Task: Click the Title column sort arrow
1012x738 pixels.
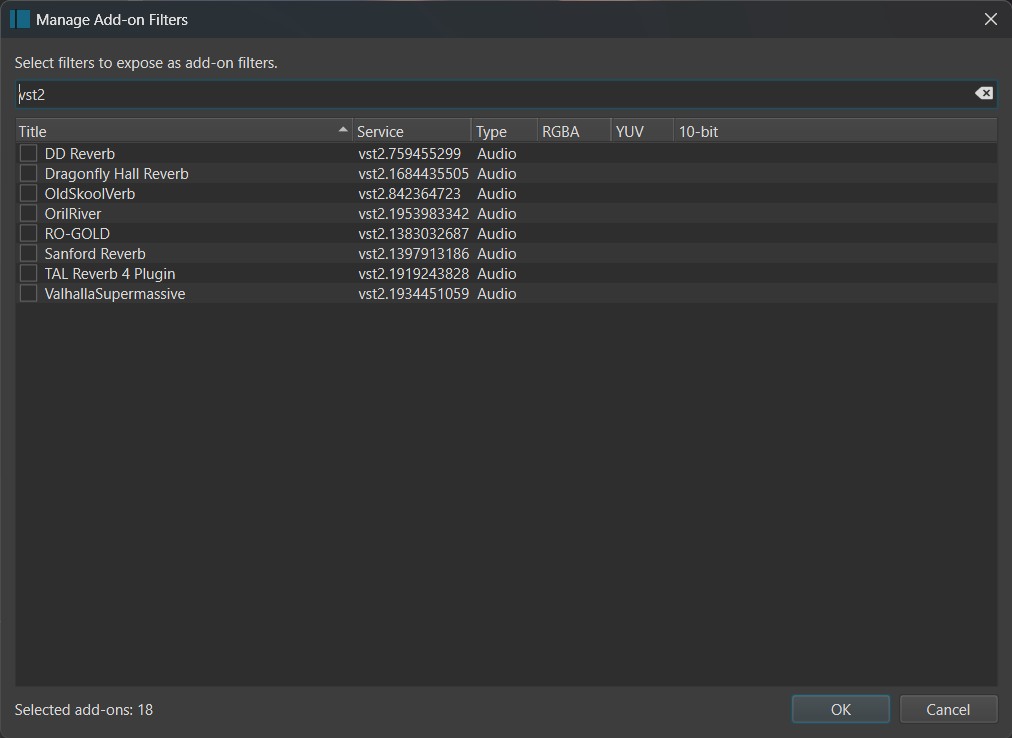Action: 343,130
